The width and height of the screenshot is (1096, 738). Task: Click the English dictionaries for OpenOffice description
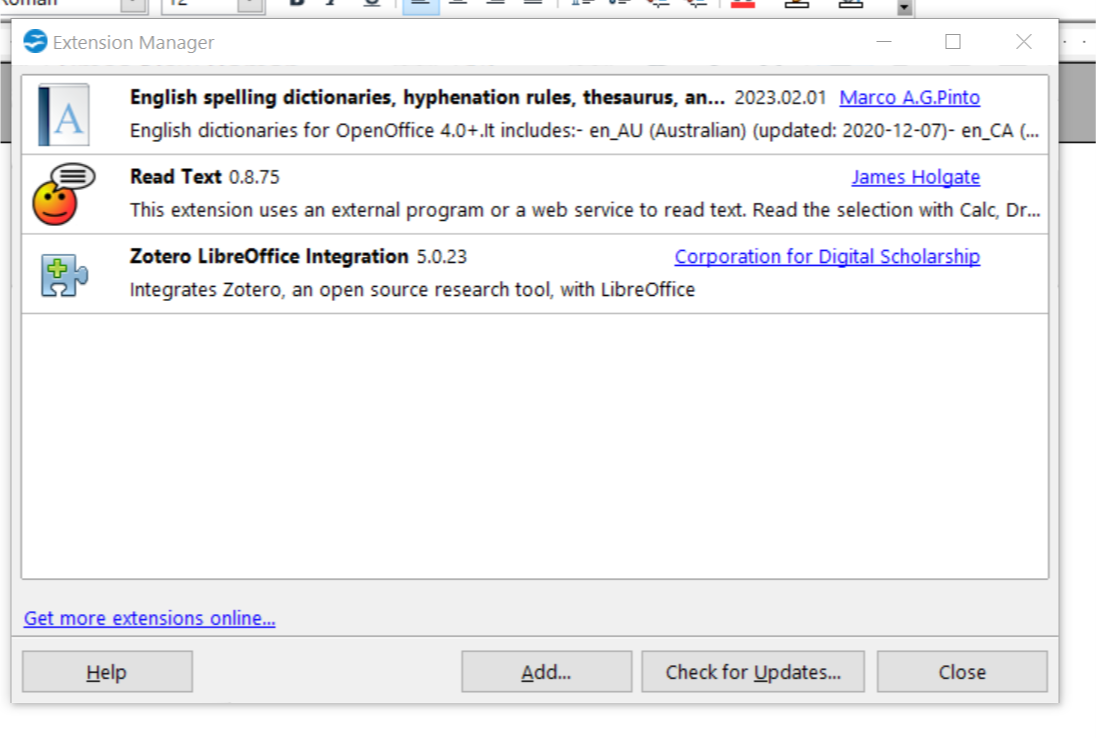584,131
